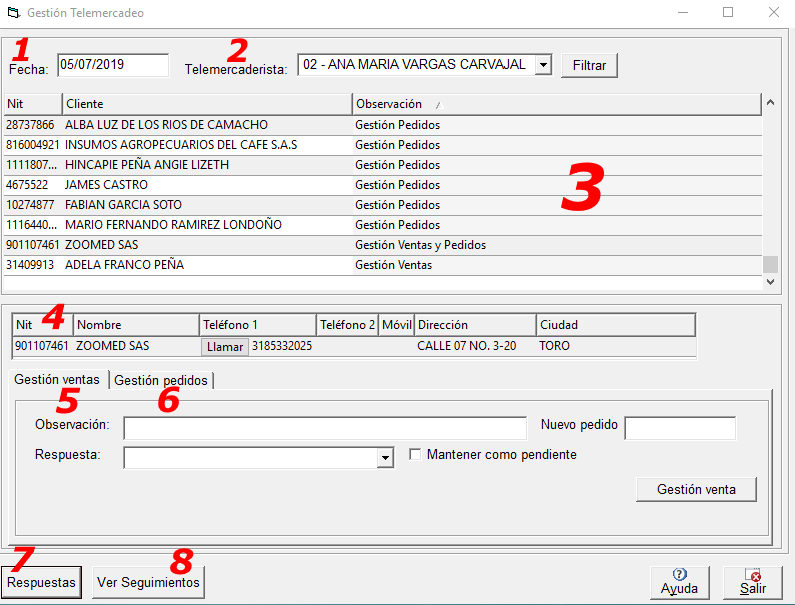Click the window title bar app icon

tap(13, 13)
